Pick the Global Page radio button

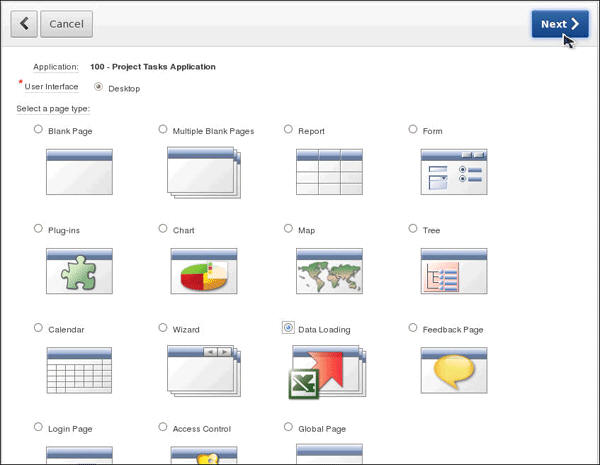coord(288,426)
